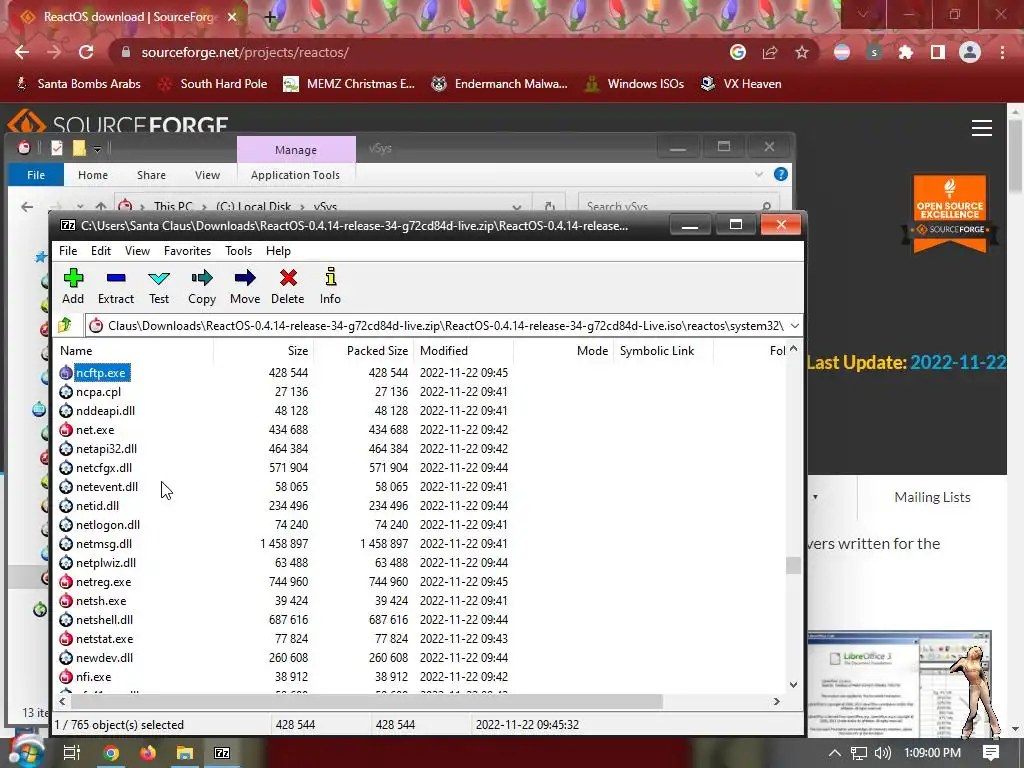The width and height of the screenshot is (1024, 768).
Task: Open Task View on the taskbar
Action: click(x=72, y=753)
